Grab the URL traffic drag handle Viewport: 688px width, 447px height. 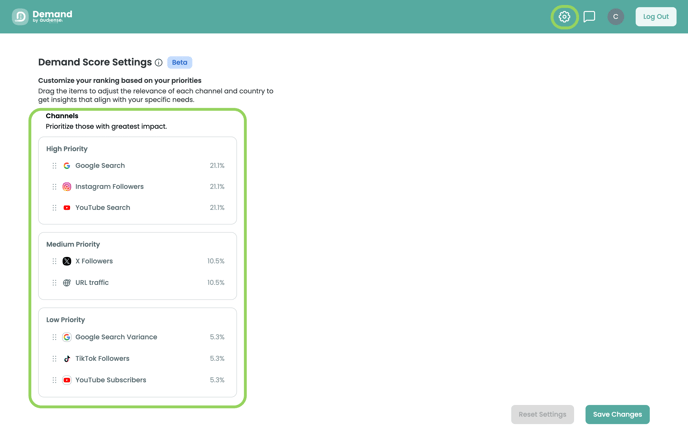point(54,283)
